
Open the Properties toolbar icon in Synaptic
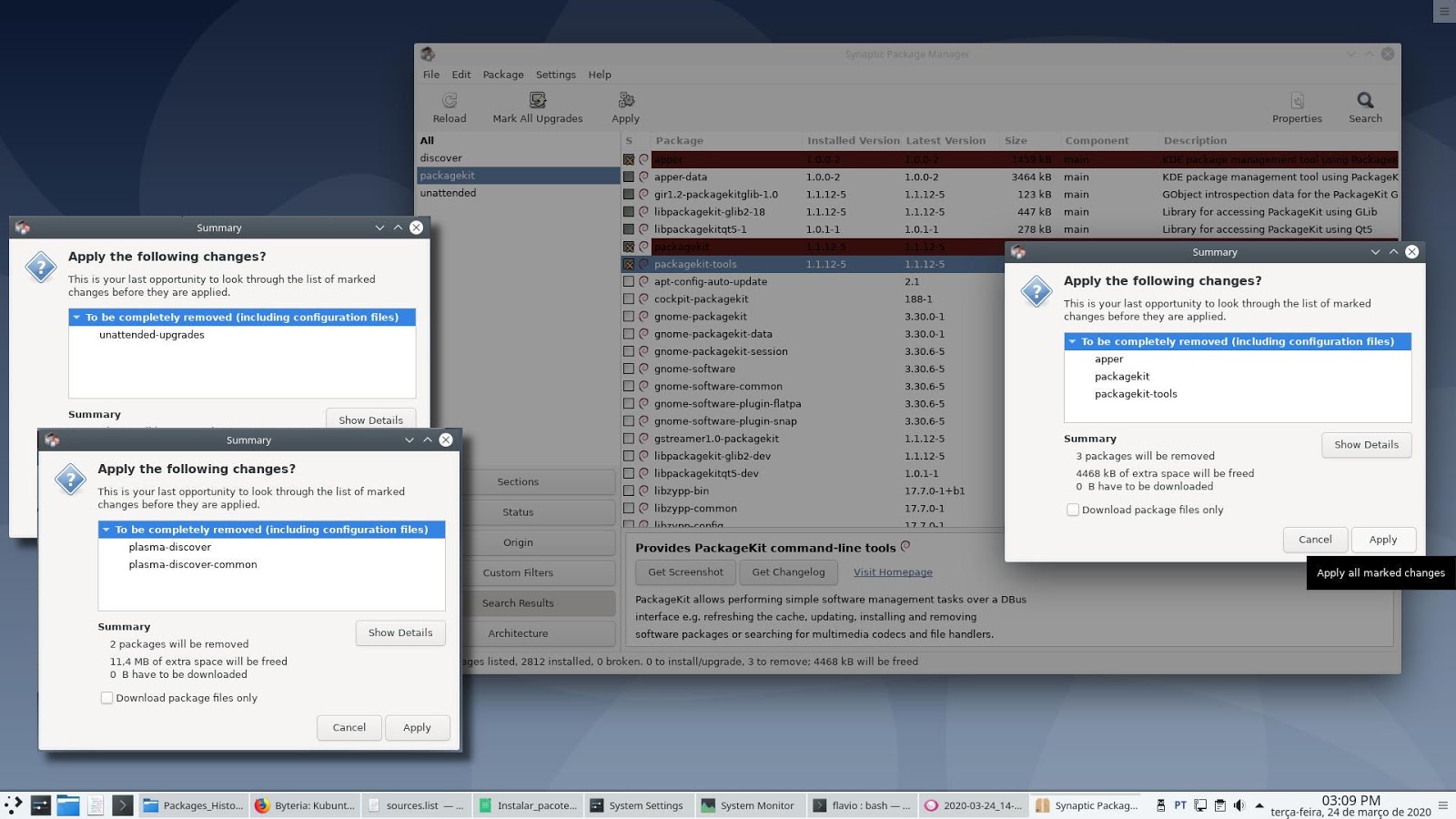pyautogui.click(x=1298, y=100)
